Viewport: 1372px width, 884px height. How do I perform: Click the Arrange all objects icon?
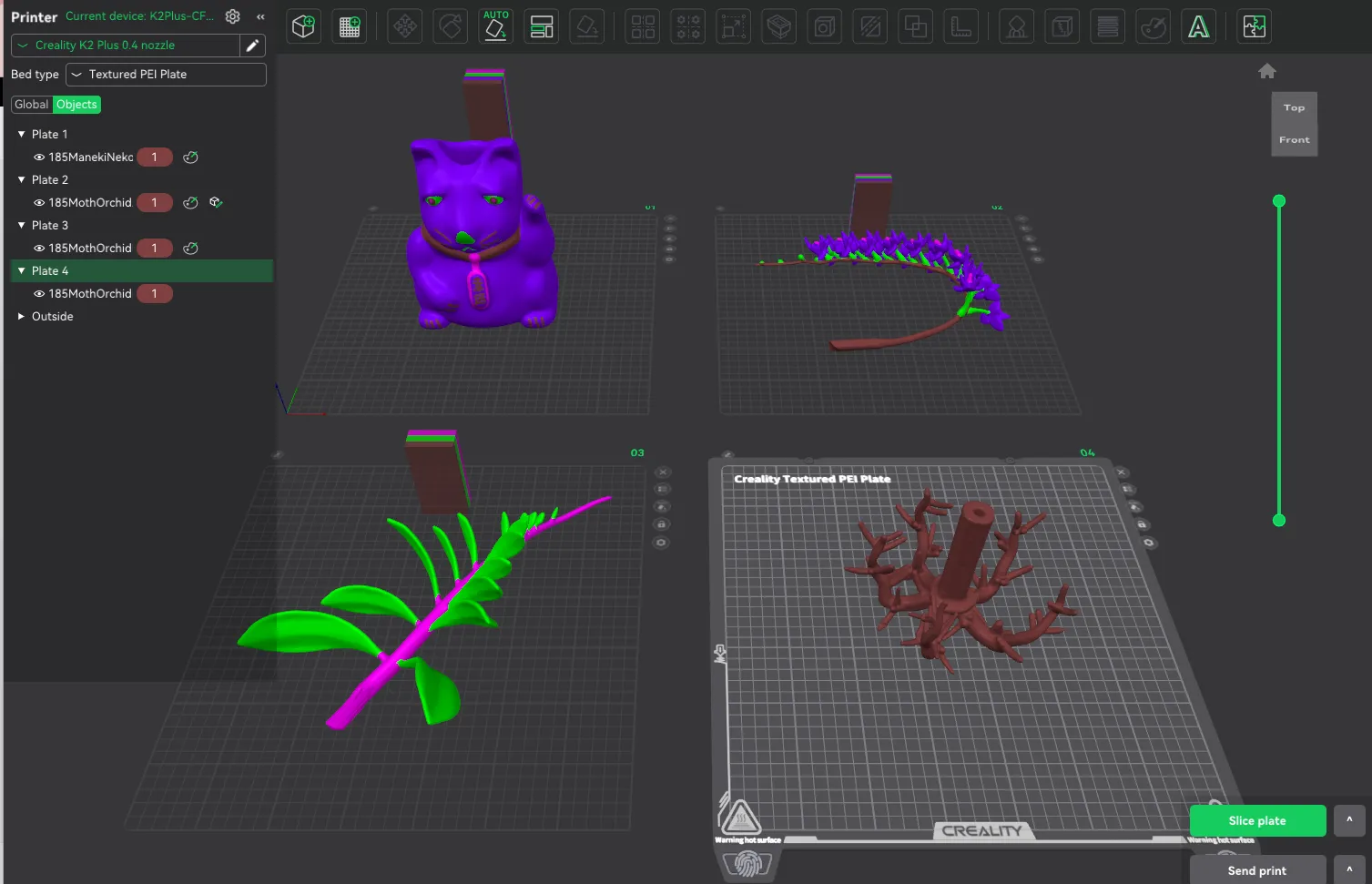[x=542, y=27]
